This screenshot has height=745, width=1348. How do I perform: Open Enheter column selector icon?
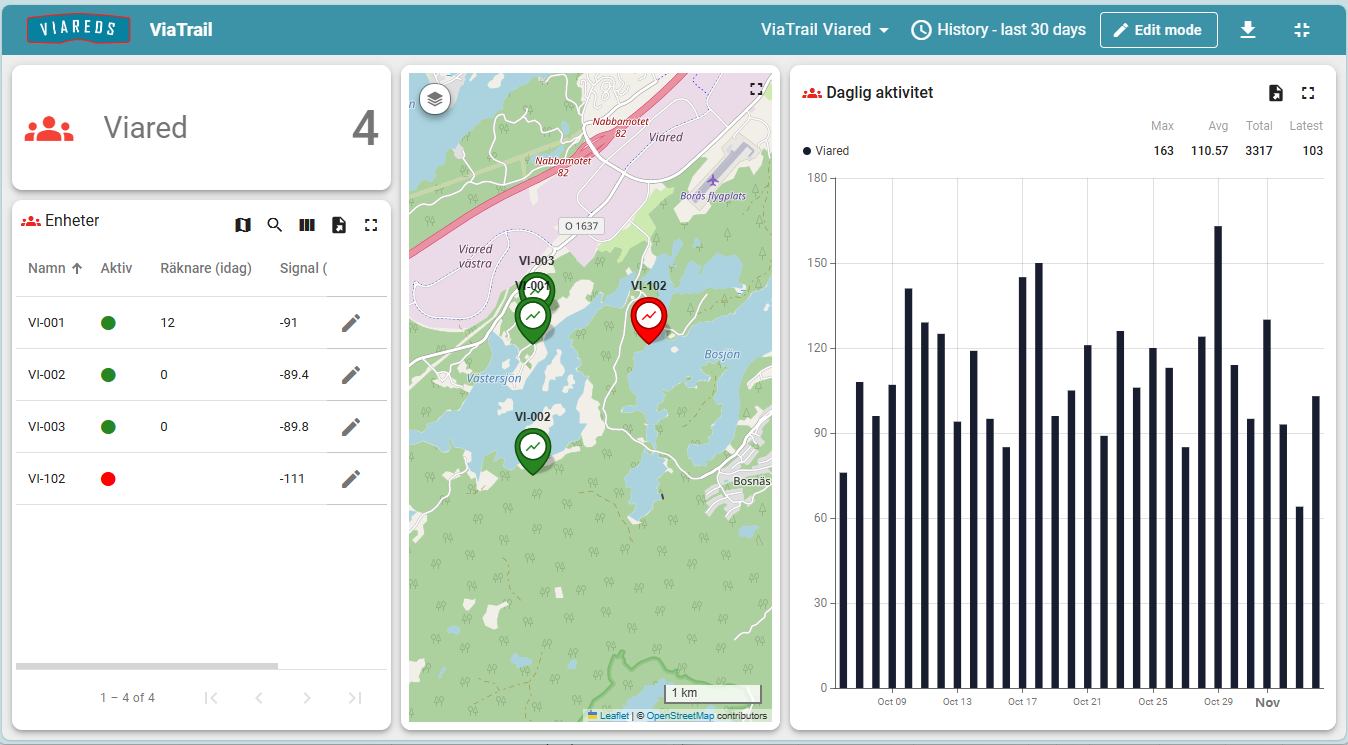point(307,225)
